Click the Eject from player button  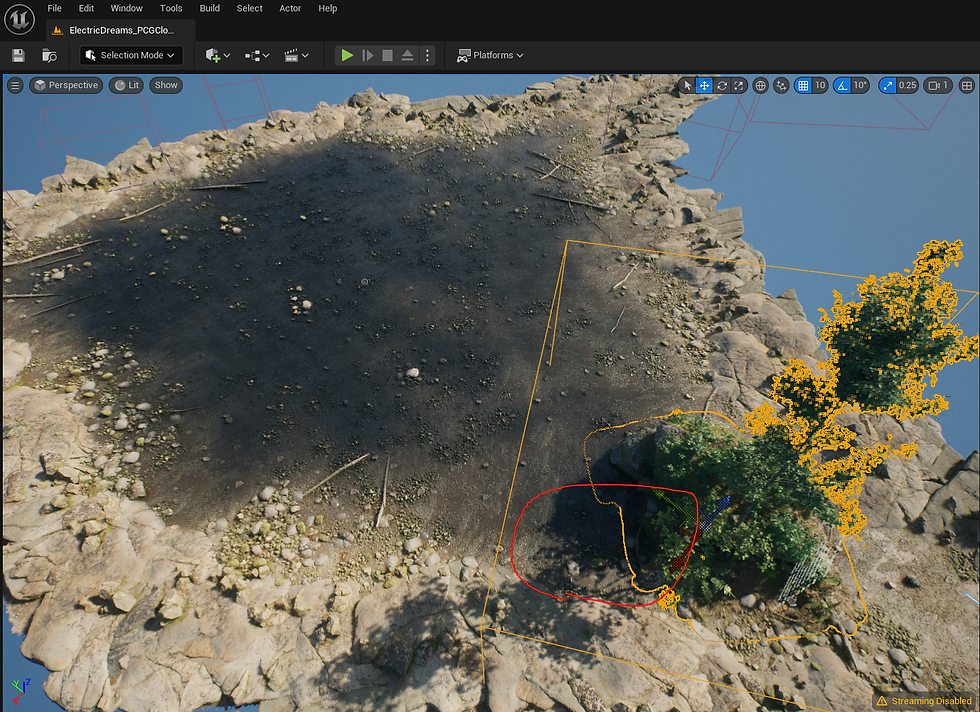tap(408, 56)
